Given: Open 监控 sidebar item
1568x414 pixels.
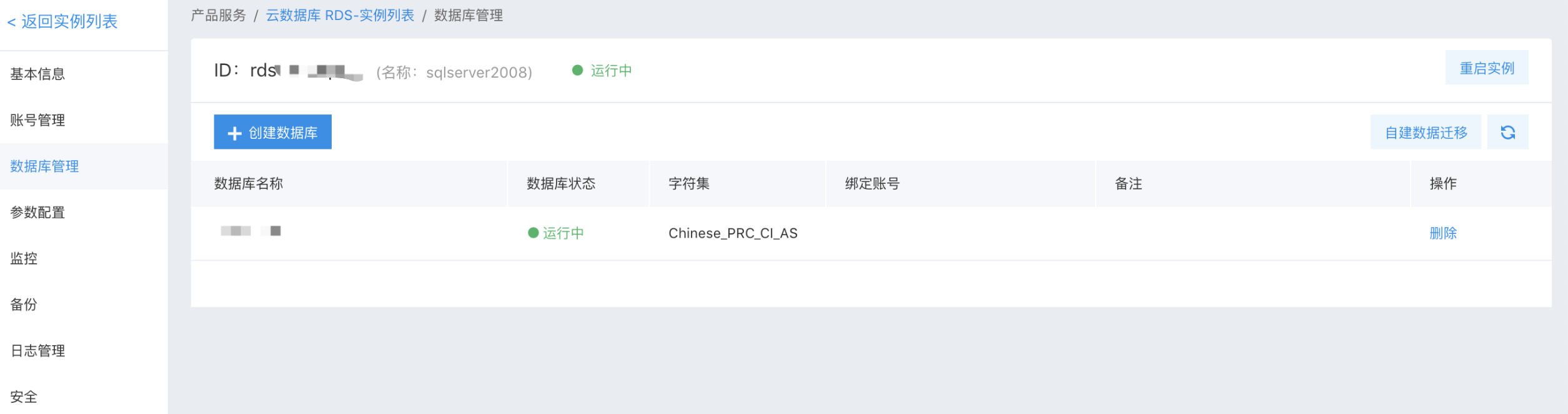Looking at the screenshot, I should point(24,258).
